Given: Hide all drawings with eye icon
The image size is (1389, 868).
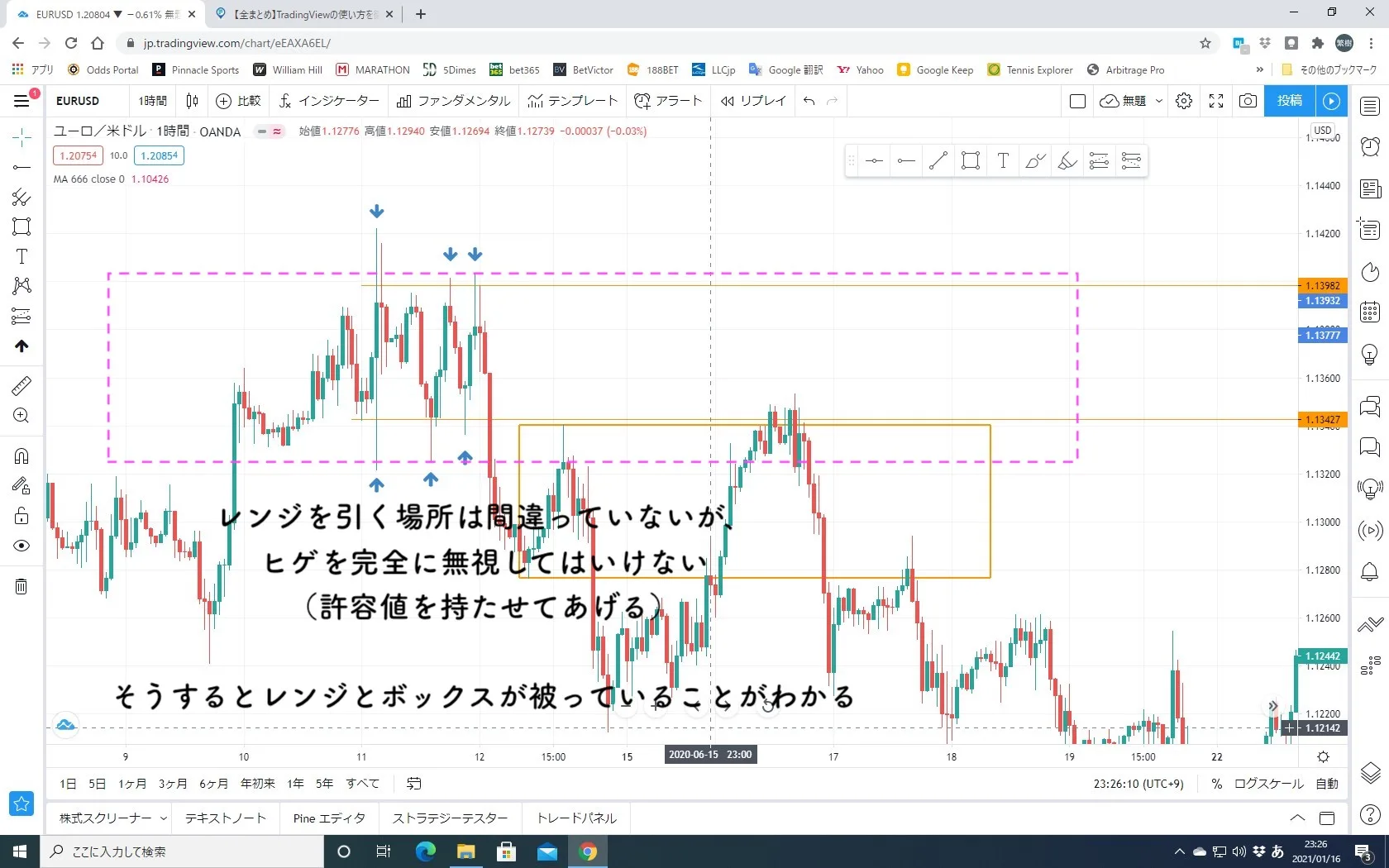Looking at the screenshot, I should tap(21, 546).
